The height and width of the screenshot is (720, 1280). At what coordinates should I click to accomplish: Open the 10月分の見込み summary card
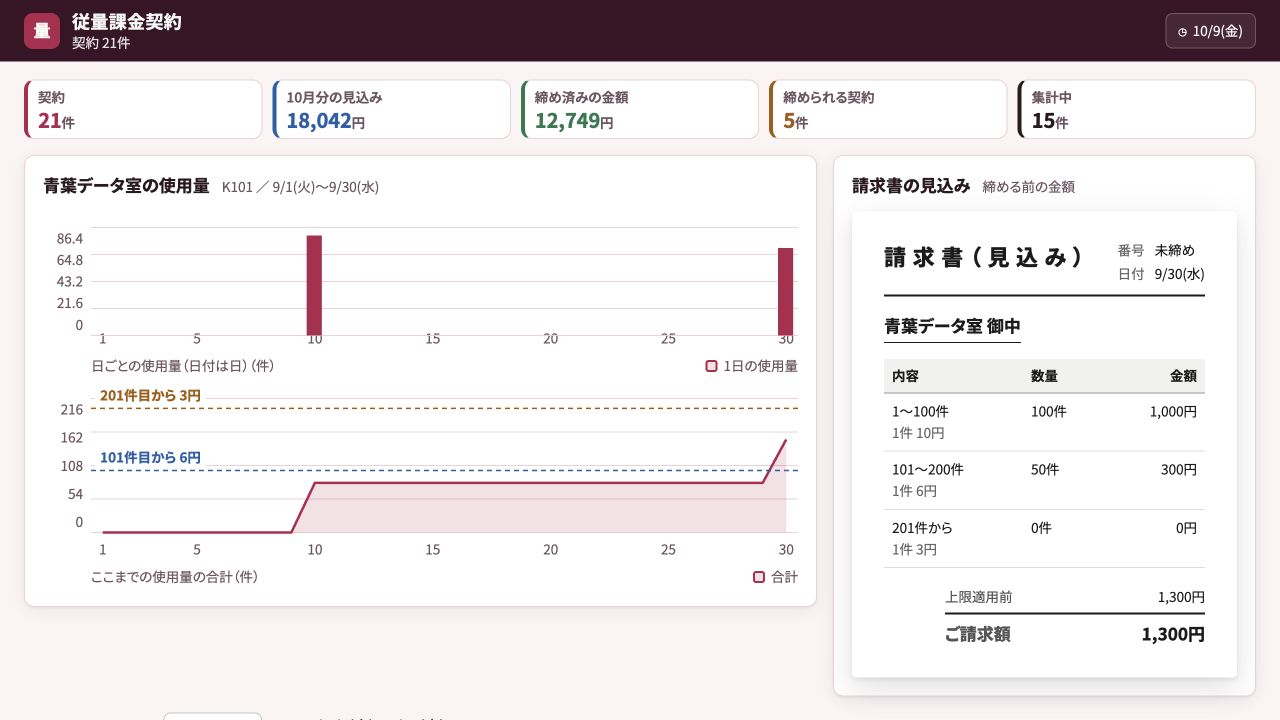[391, 109]
